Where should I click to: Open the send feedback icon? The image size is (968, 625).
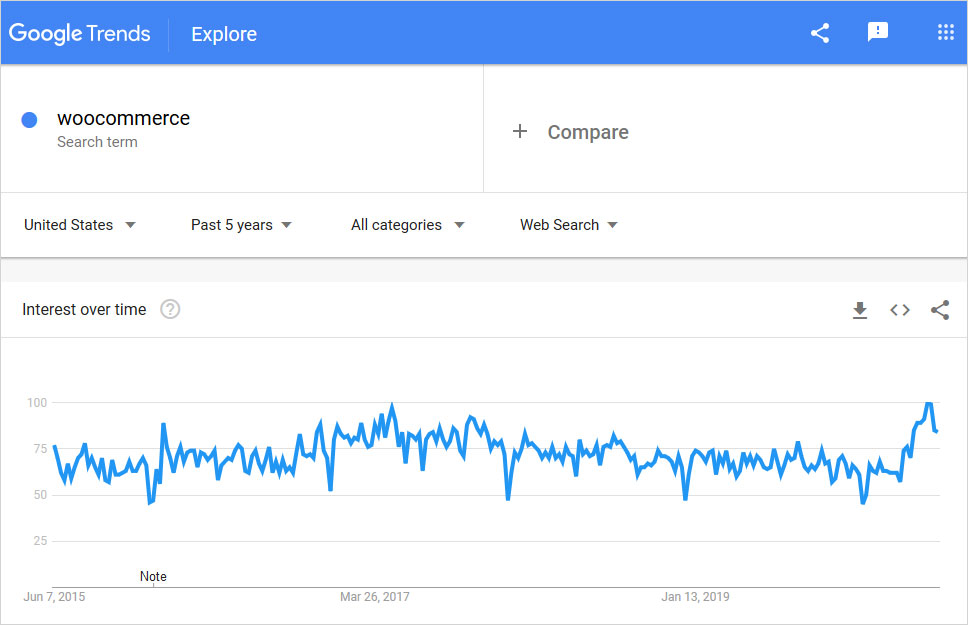877,33
